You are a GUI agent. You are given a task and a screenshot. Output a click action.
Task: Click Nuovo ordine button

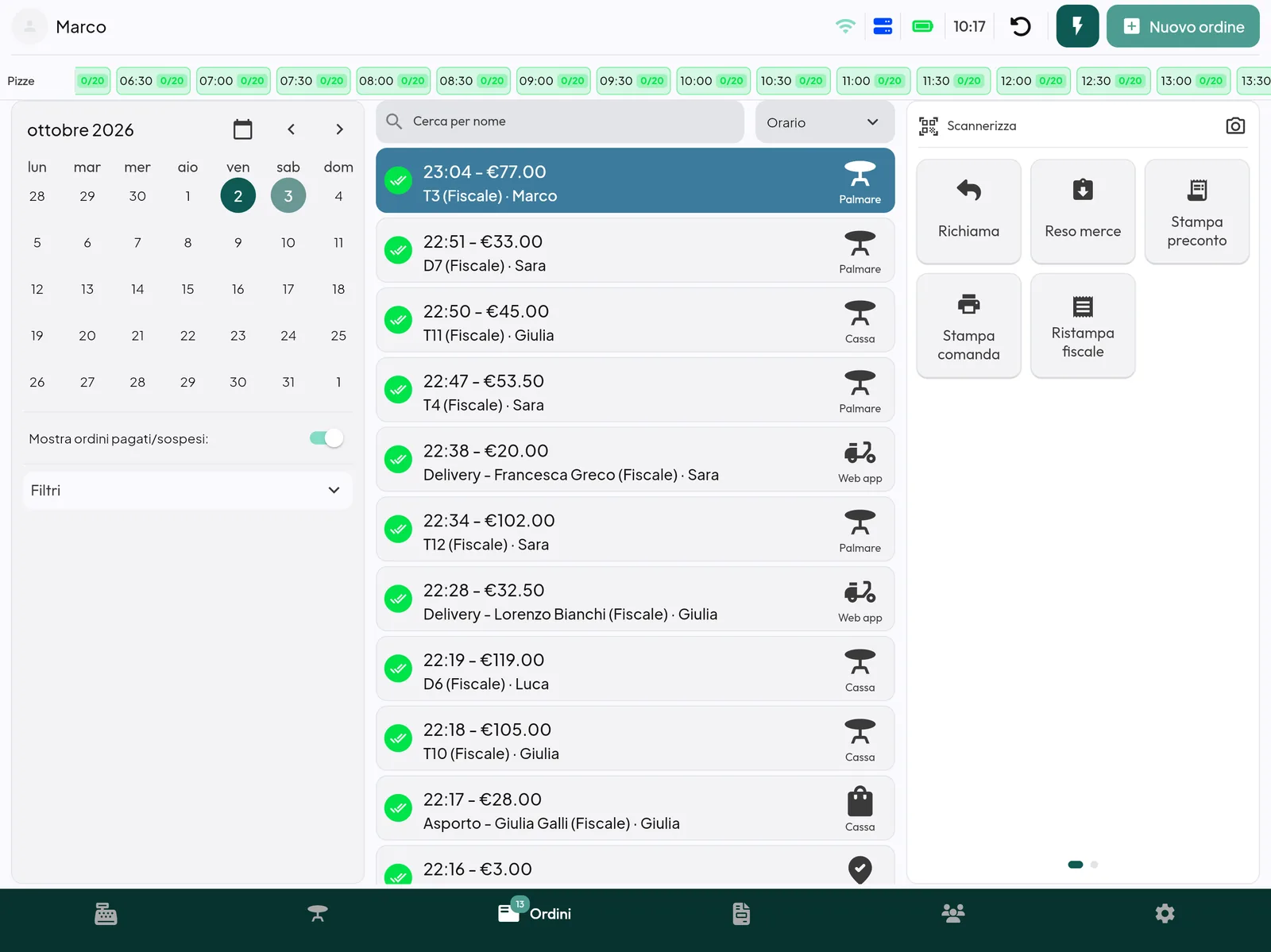click(1183, 26)
